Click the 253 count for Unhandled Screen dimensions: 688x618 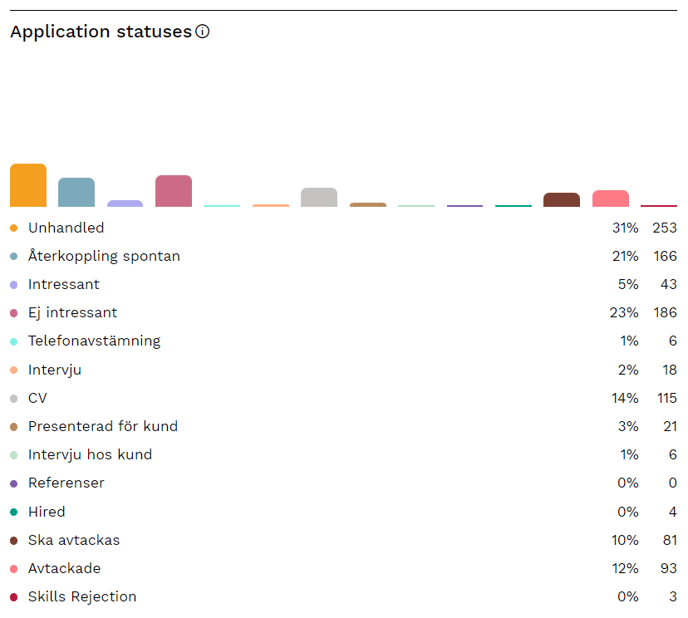click(664, 228)
